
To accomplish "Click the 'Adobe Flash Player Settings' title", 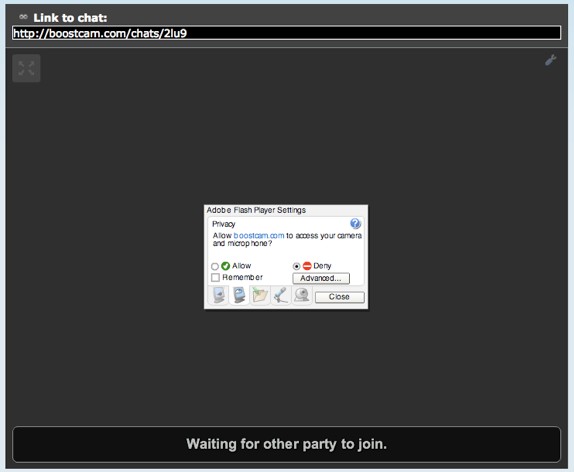I will pos(256,210).
